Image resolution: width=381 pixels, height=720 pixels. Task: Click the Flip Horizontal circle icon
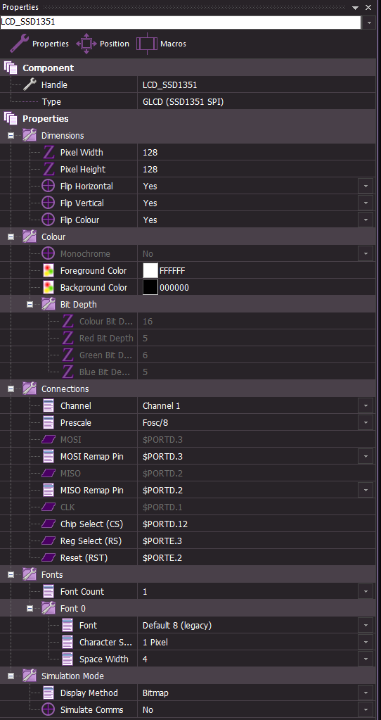[48, 186]
